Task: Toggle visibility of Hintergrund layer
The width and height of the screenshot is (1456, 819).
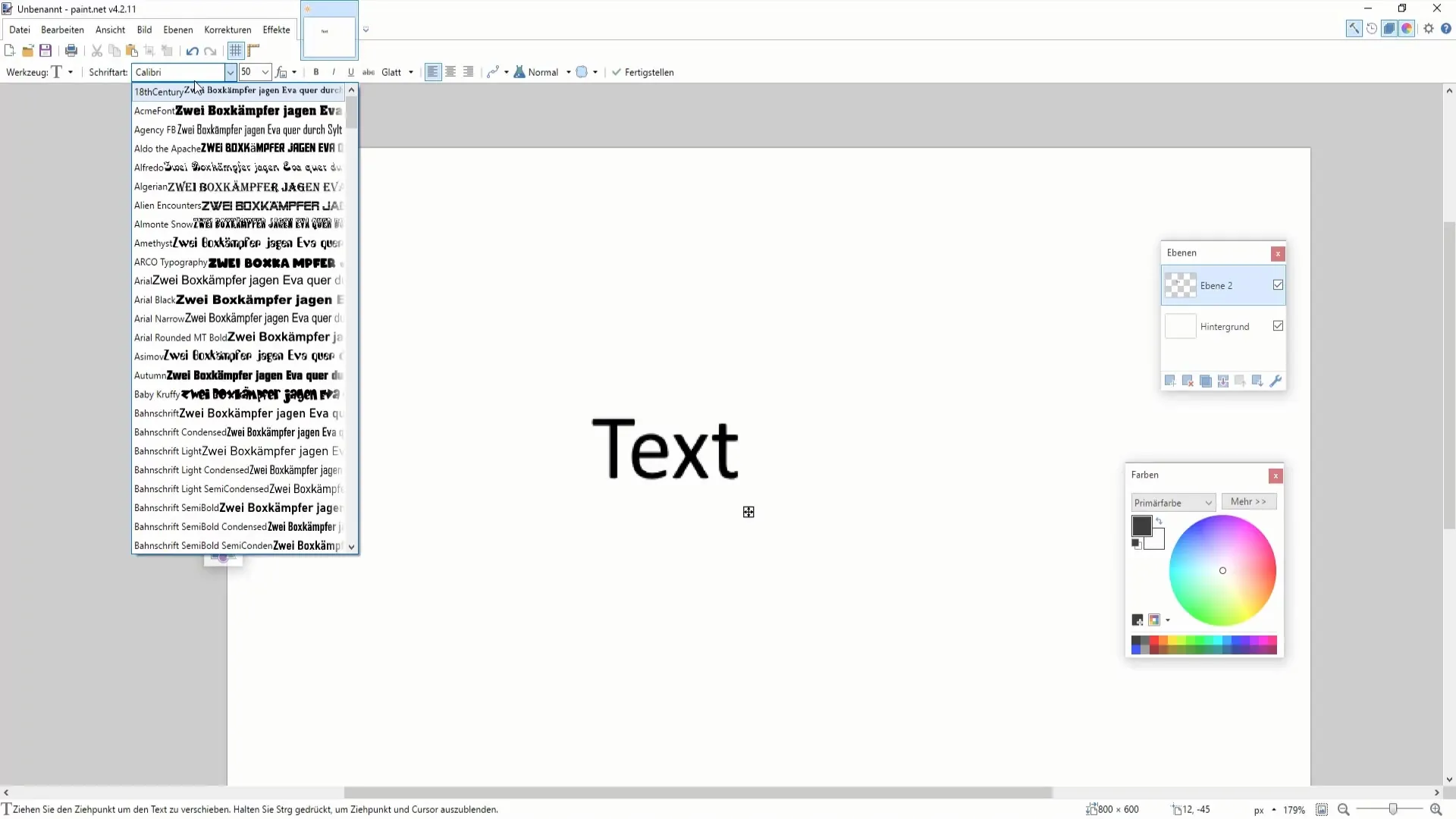Action: 1279,326
